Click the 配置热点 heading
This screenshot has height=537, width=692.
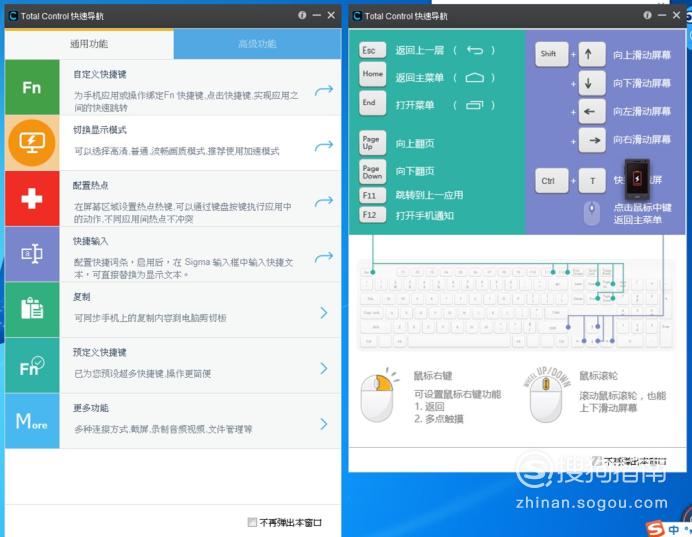[x=91, y=185]
